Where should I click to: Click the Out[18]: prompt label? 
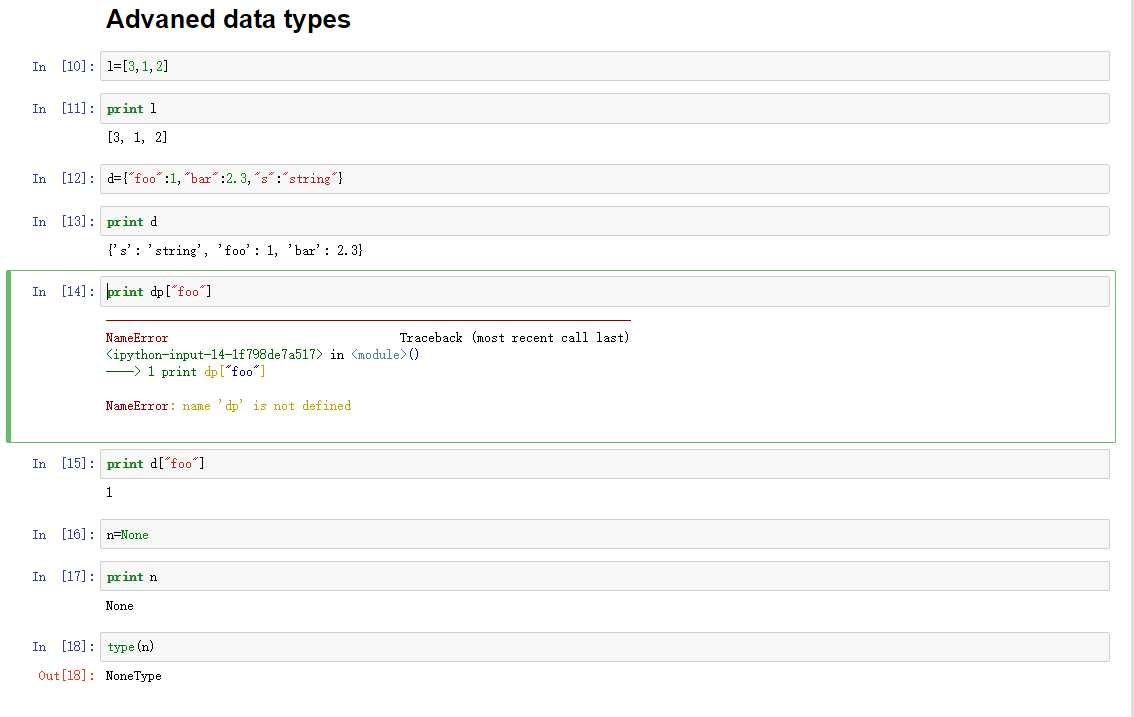(x=66, y=676)
